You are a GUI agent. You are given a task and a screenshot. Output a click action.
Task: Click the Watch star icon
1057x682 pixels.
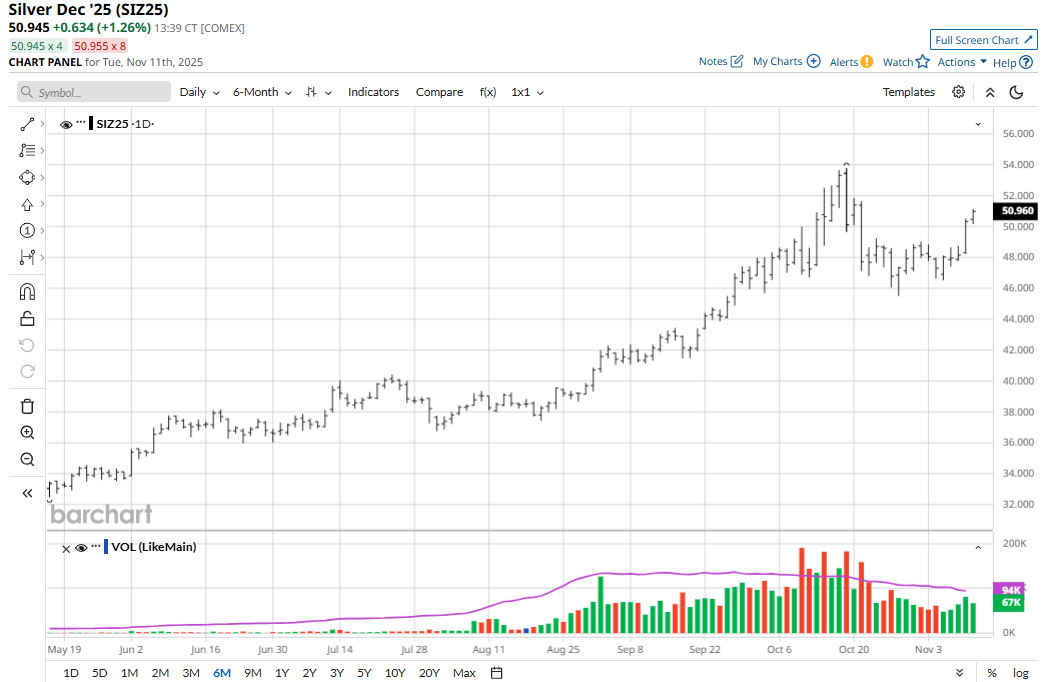[923, 62]
